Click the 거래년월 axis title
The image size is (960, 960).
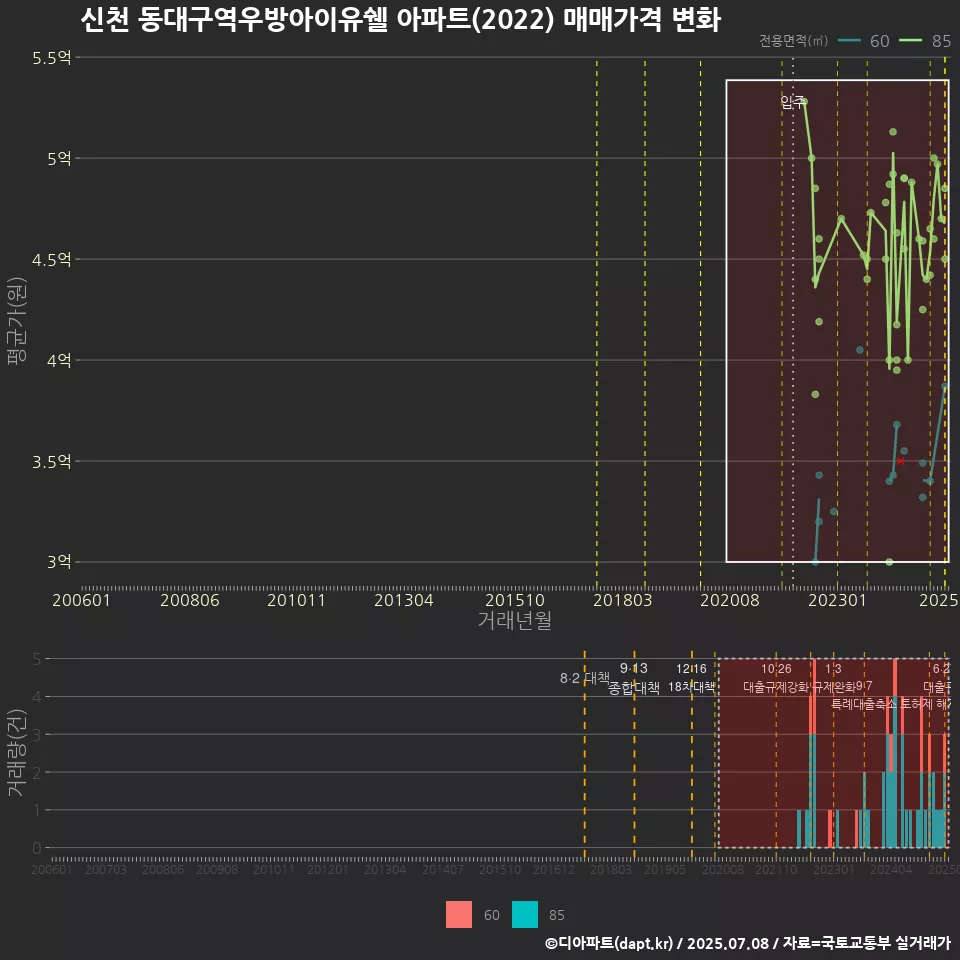pyautogui.click(x=514, y=620)
